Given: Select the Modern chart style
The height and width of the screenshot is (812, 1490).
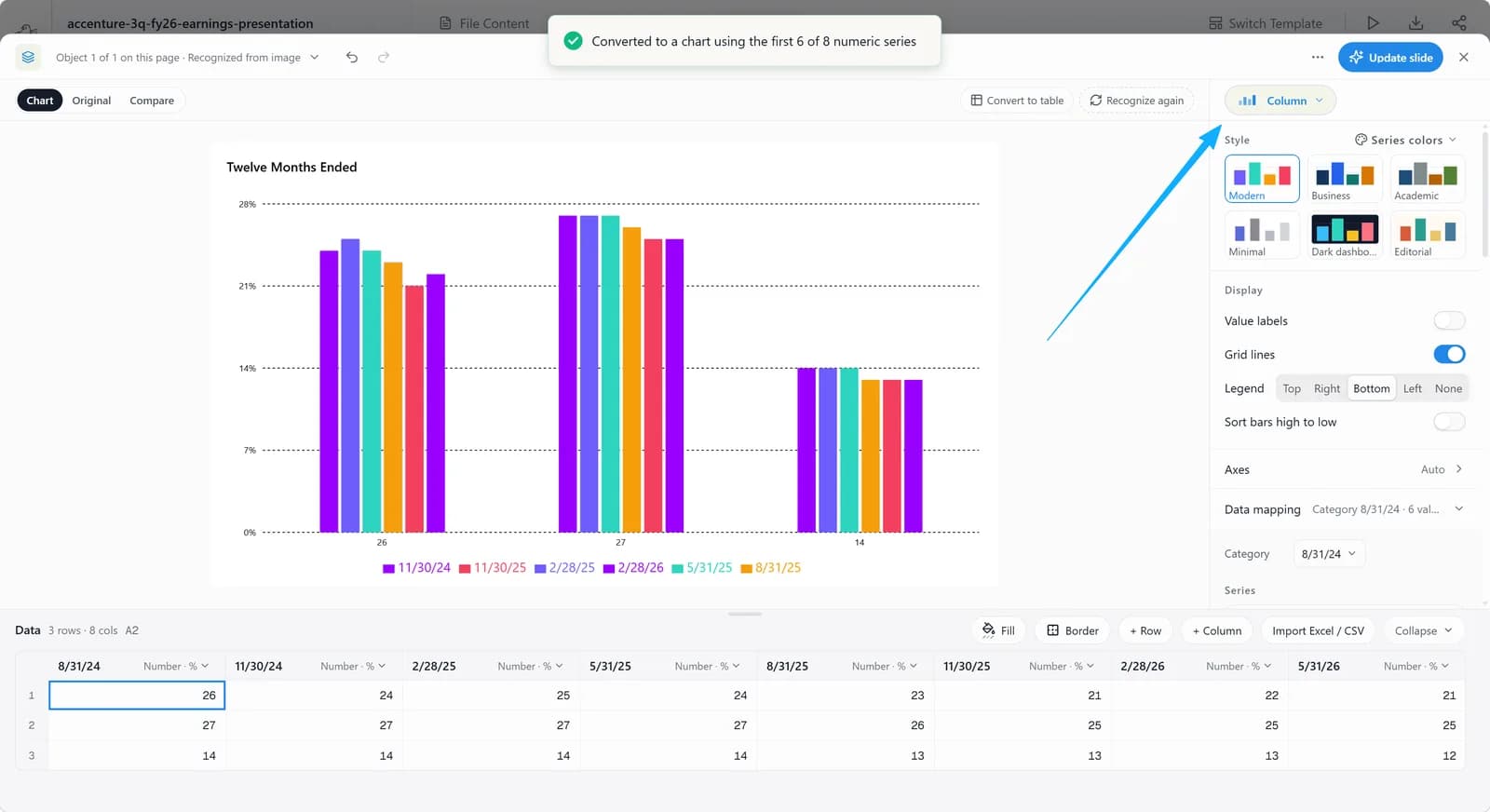Looking at the screenshot, I should tap(1262, 179).
